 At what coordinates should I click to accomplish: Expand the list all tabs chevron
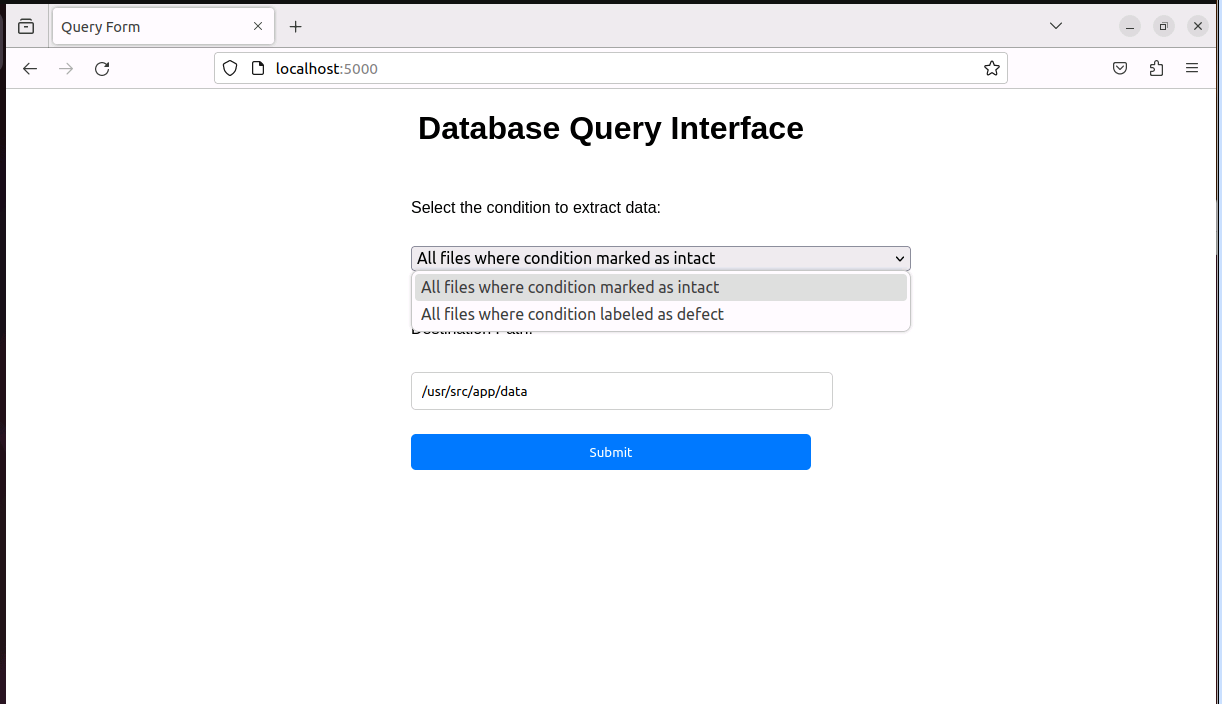coord(1055,26)
